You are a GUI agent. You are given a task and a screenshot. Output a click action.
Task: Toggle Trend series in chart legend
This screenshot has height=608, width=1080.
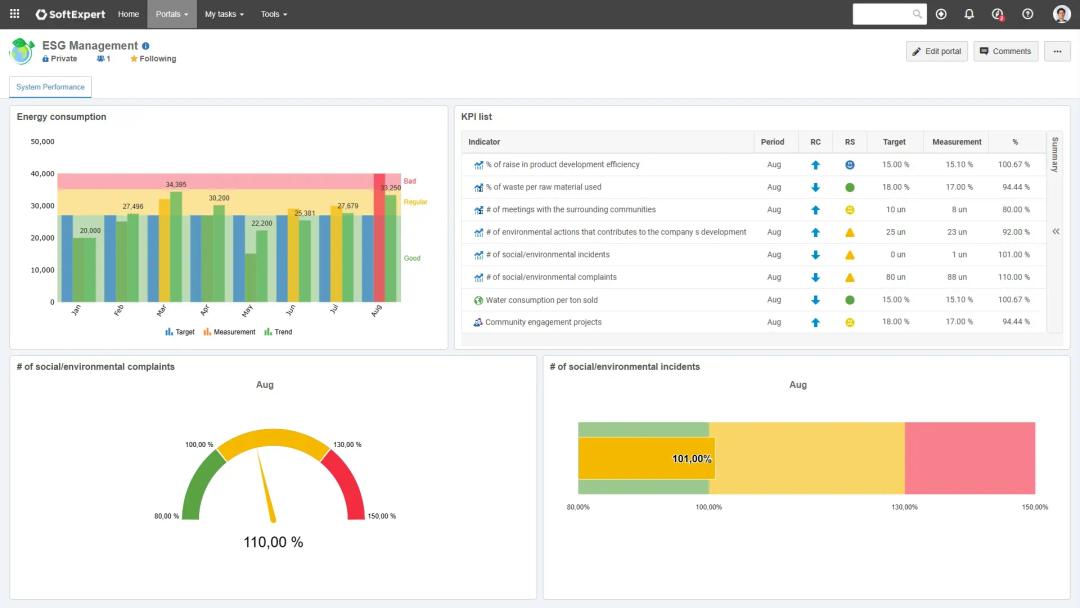(278, 332)
